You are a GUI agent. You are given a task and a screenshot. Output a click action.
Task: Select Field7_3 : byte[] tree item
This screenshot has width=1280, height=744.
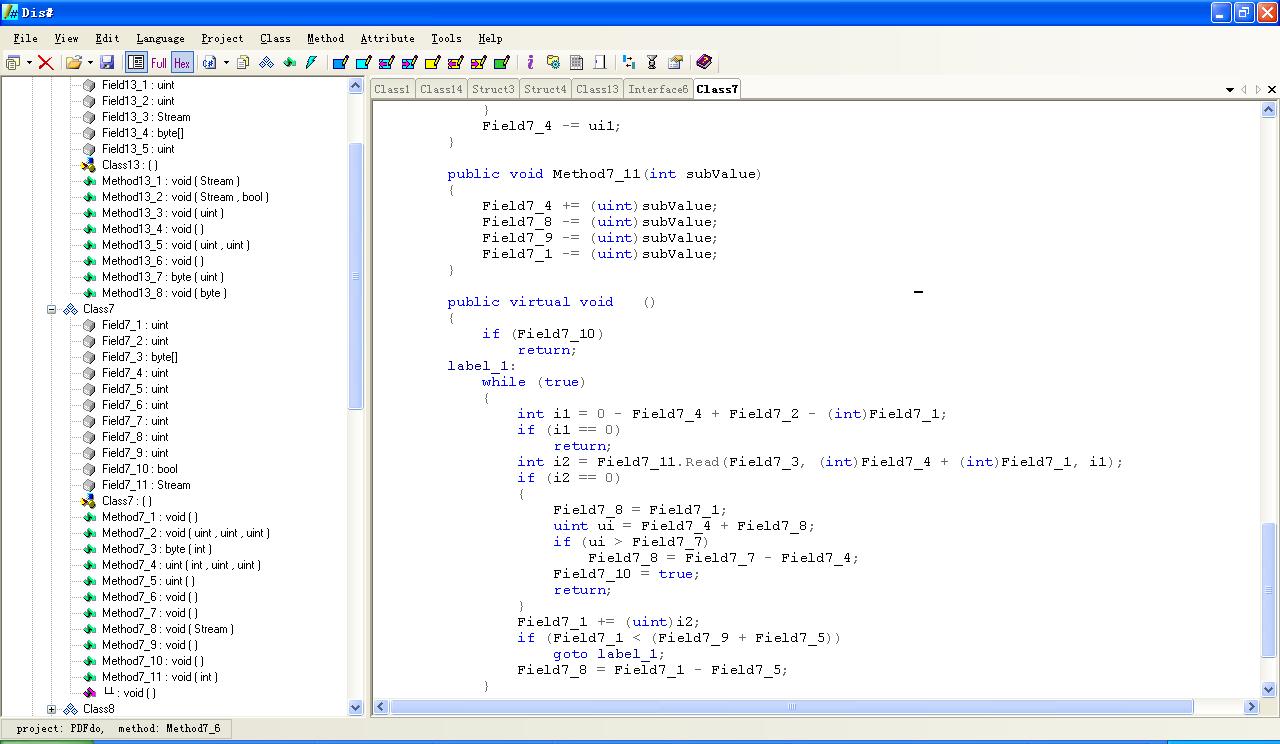140,357
